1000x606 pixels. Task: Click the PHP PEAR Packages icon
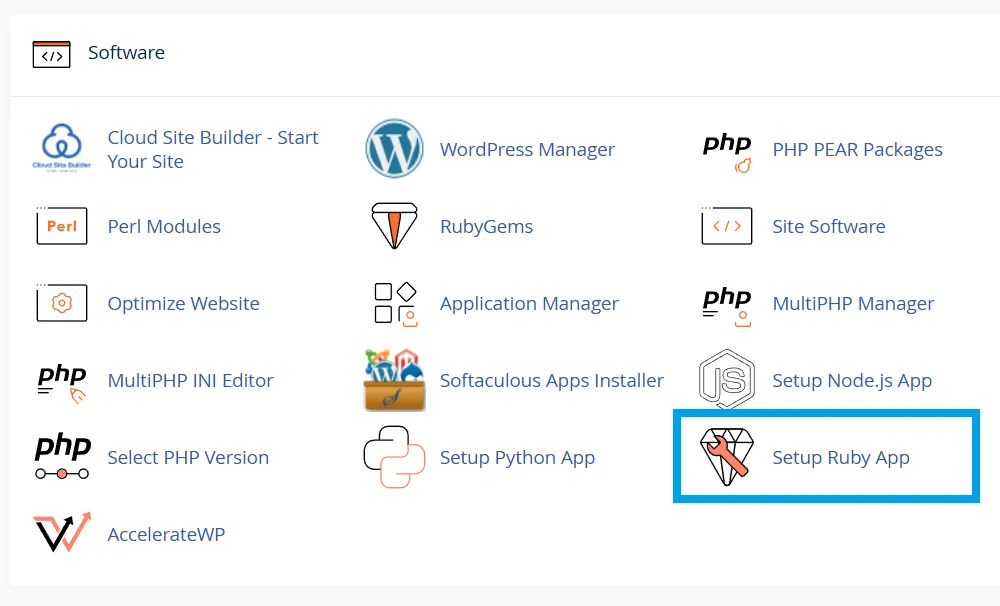tap(726, 148)
